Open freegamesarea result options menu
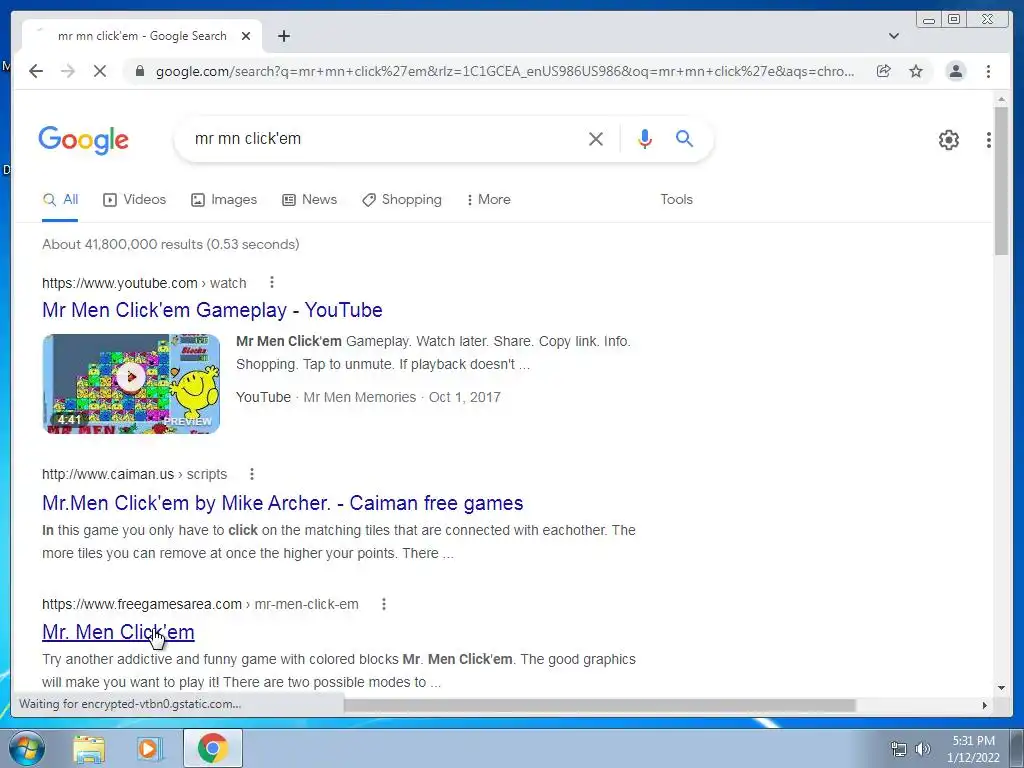The width and height of the screenshot is (1024, 768). tap(383, 604)
